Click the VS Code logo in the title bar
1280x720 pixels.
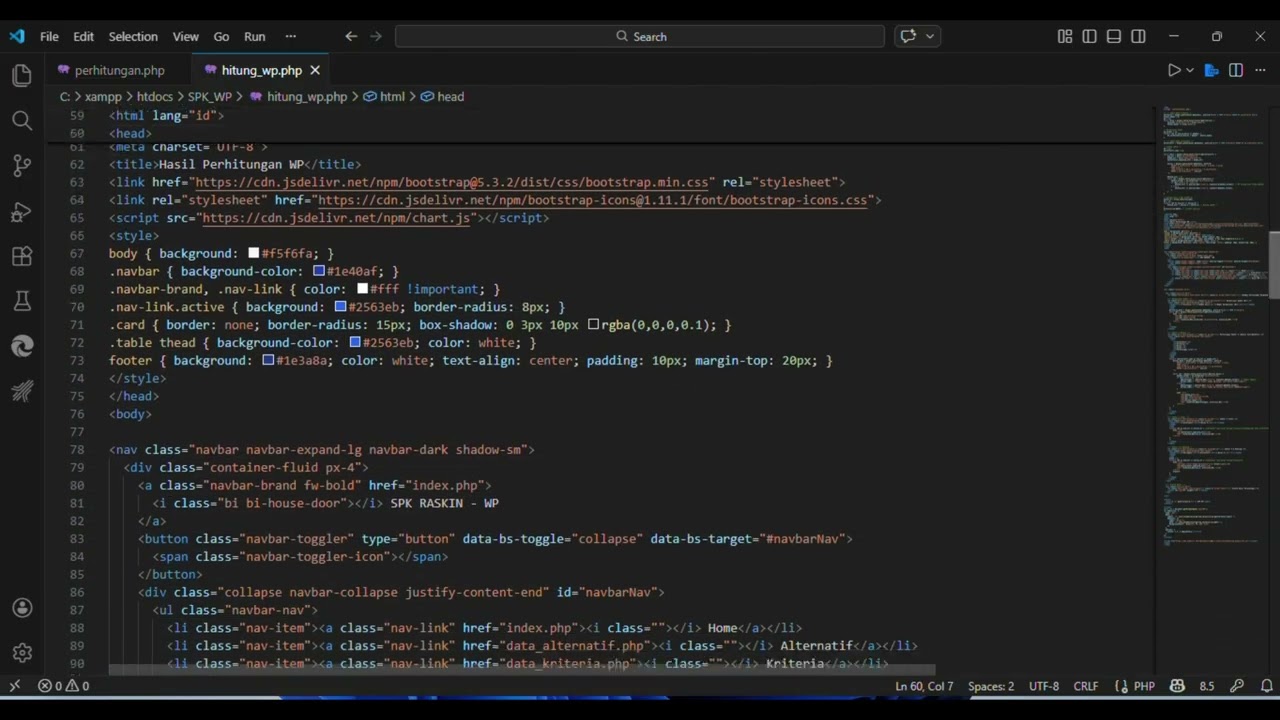click(x=17, y=36)
